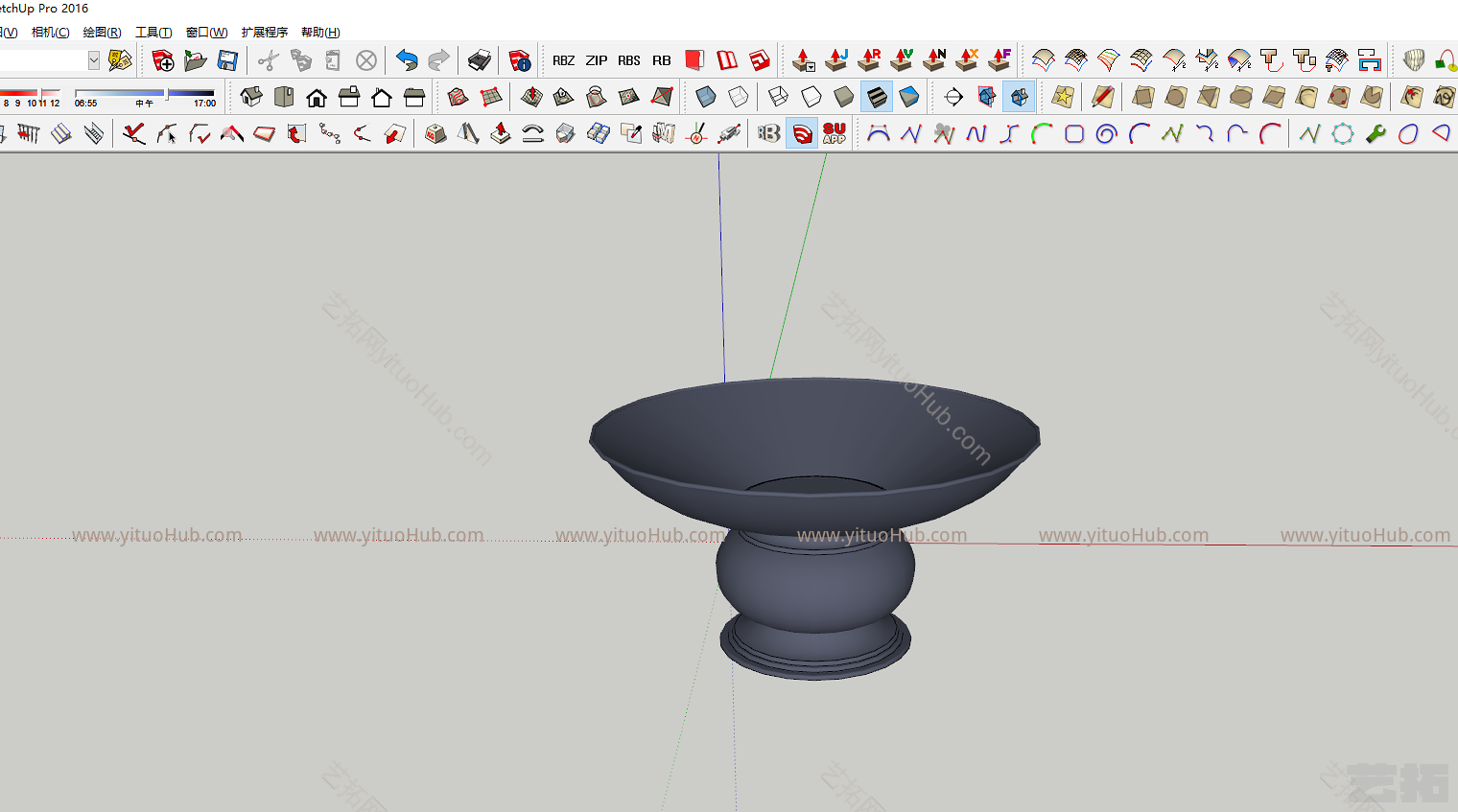
Task: Open the 扩展程序 extensions menu
Action: coord(264,33)
